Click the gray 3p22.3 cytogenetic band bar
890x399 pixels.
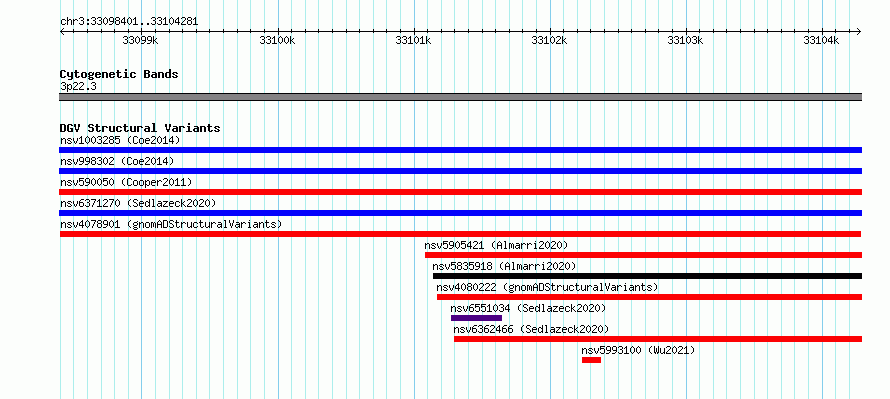(x=460, y=97)
